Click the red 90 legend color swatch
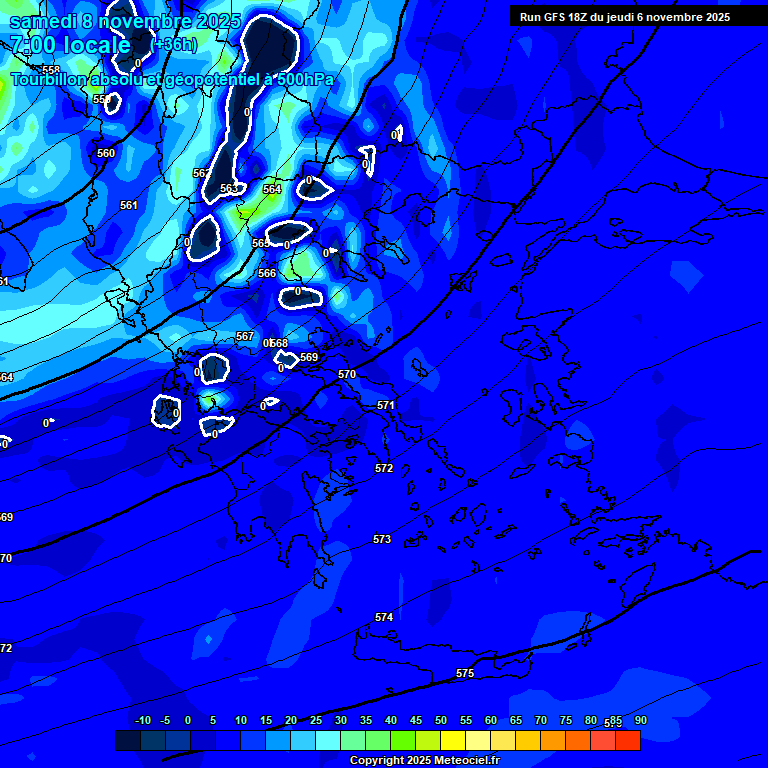768x768 pixels. pyautogui.click(x=628, y=741)
